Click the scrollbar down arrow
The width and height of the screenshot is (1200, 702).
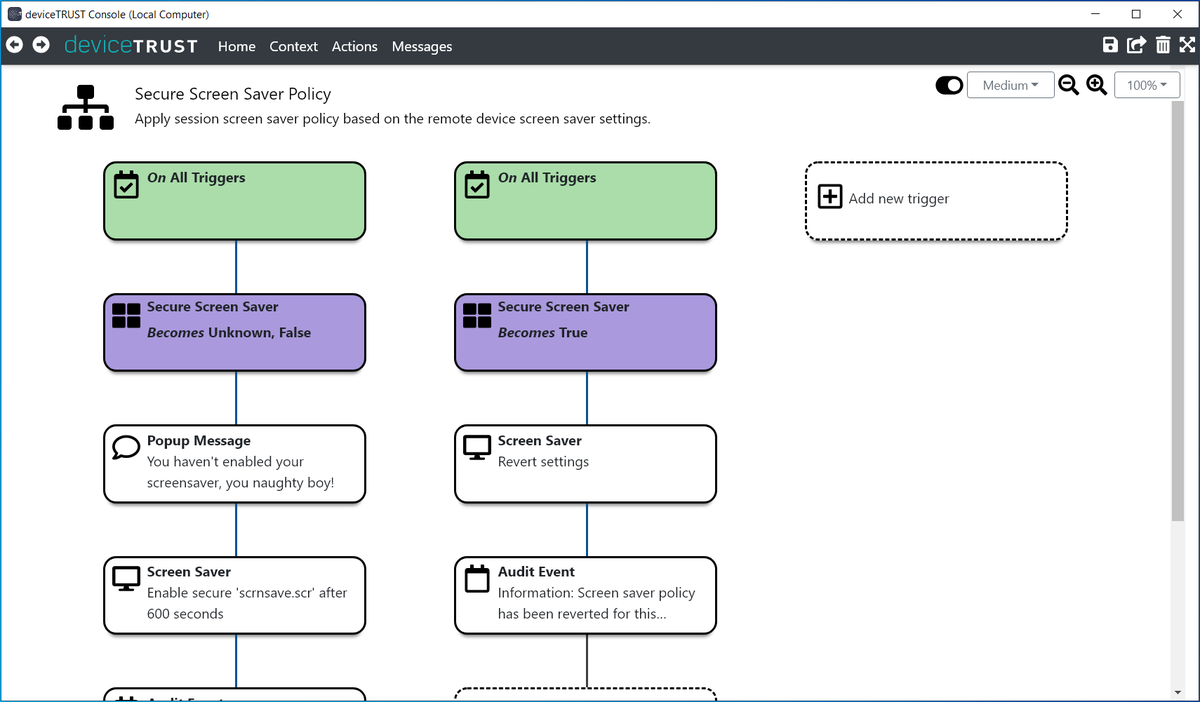1176,691
